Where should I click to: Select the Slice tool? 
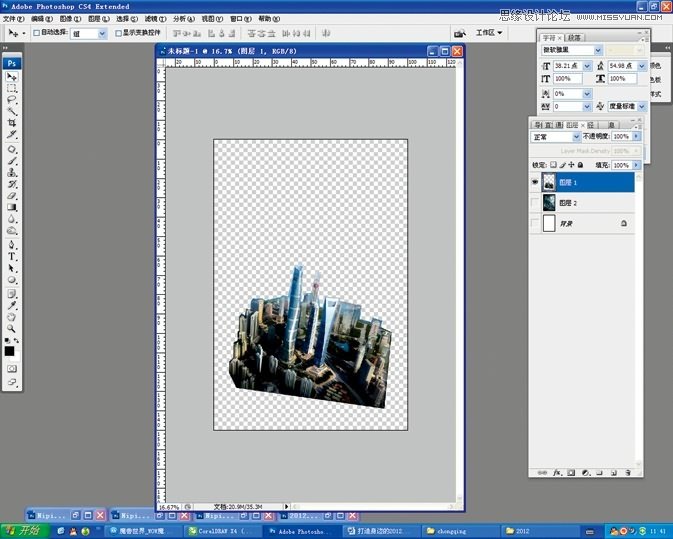point(12,135)
